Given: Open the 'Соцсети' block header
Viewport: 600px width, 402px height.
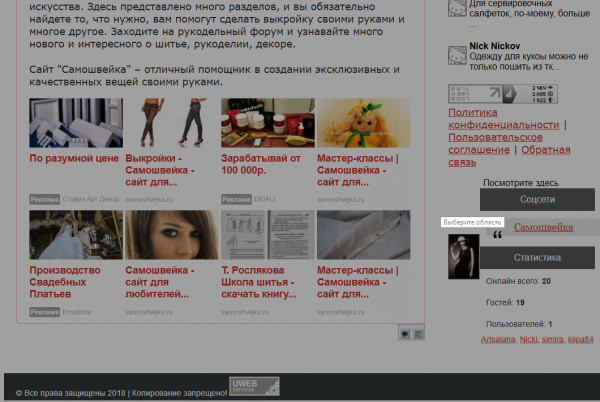Looking at the screenshot, I should [537, 199].
